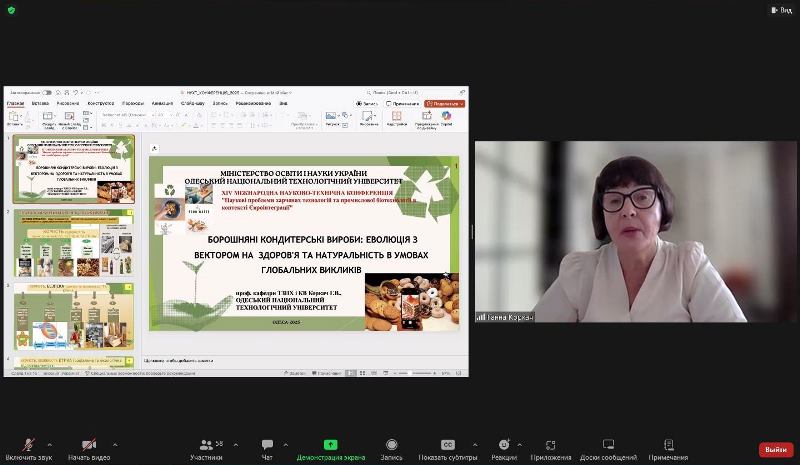
Task: Switch to the Вставка ribbon tab
Action: (x=40, y=103)
